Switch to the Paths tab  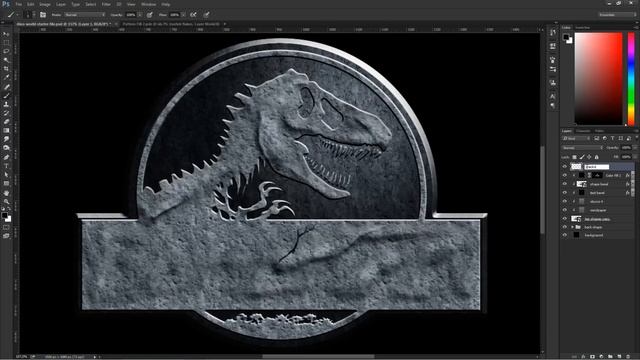coord(599,131)
